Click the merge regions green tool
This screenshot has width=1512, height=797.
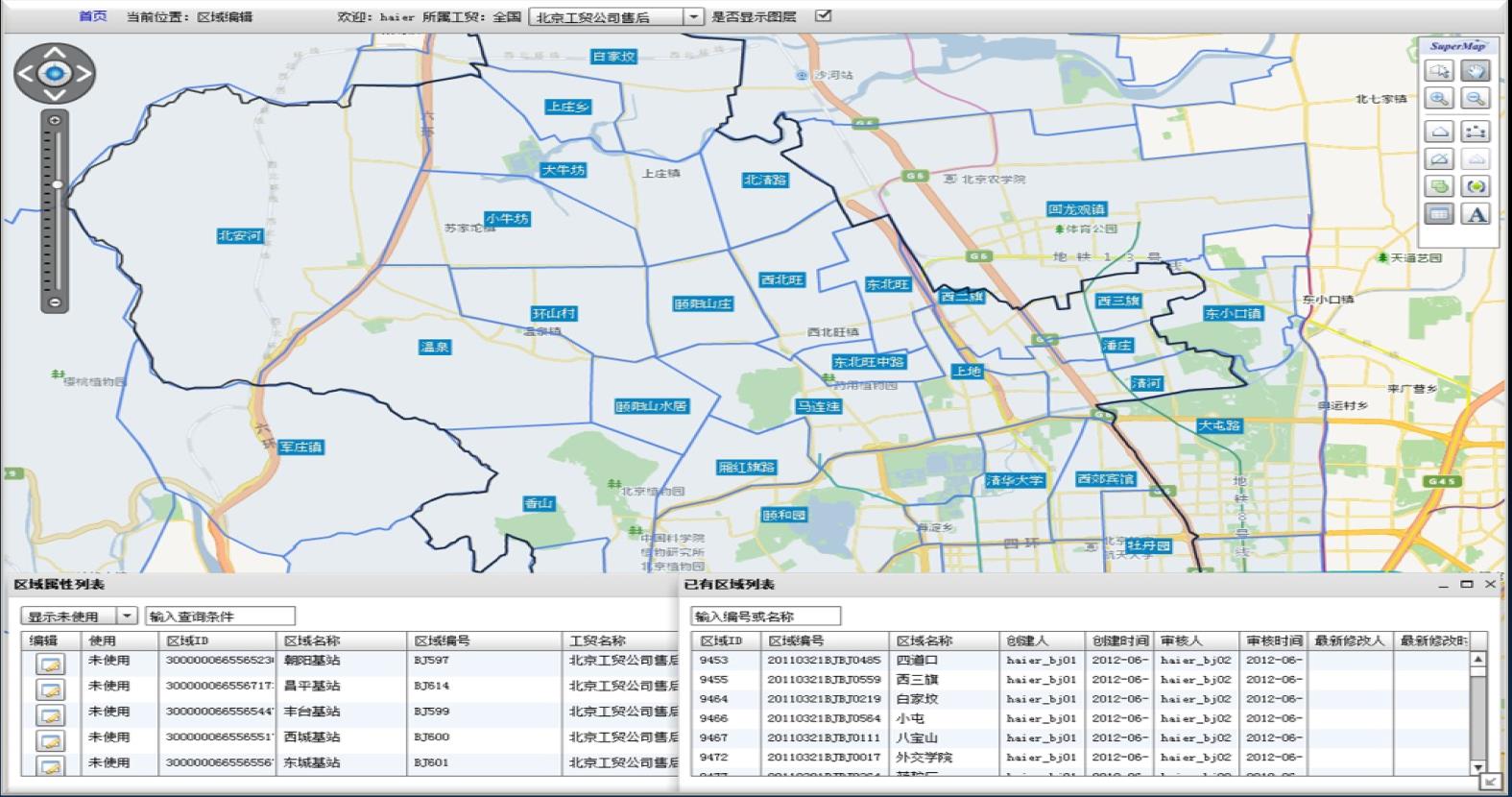(1439, 186)
